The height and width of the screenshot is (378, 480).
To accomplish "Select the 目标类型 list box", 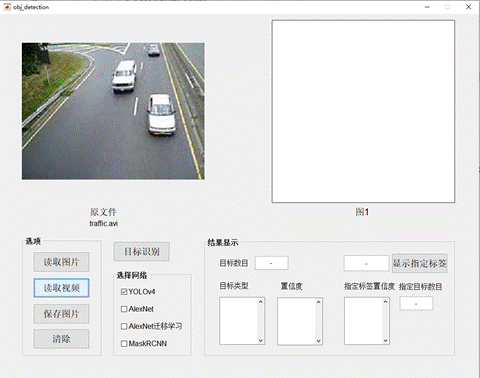I will click(x=242, y=321).
